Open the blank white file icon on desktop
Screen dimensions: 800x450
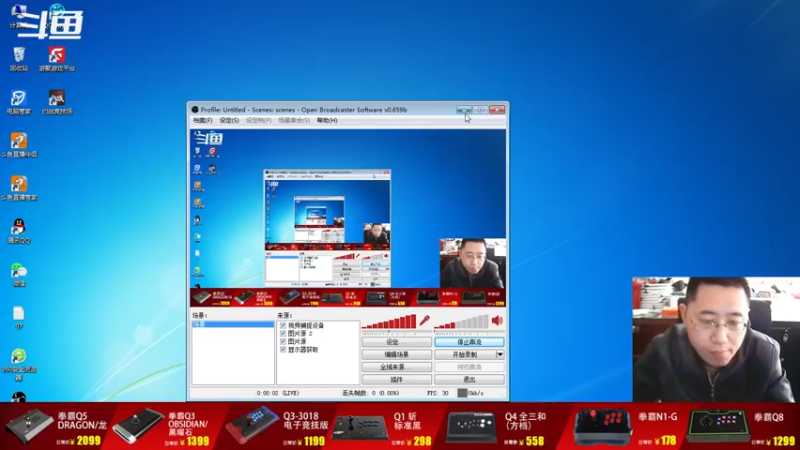[19, 317]
